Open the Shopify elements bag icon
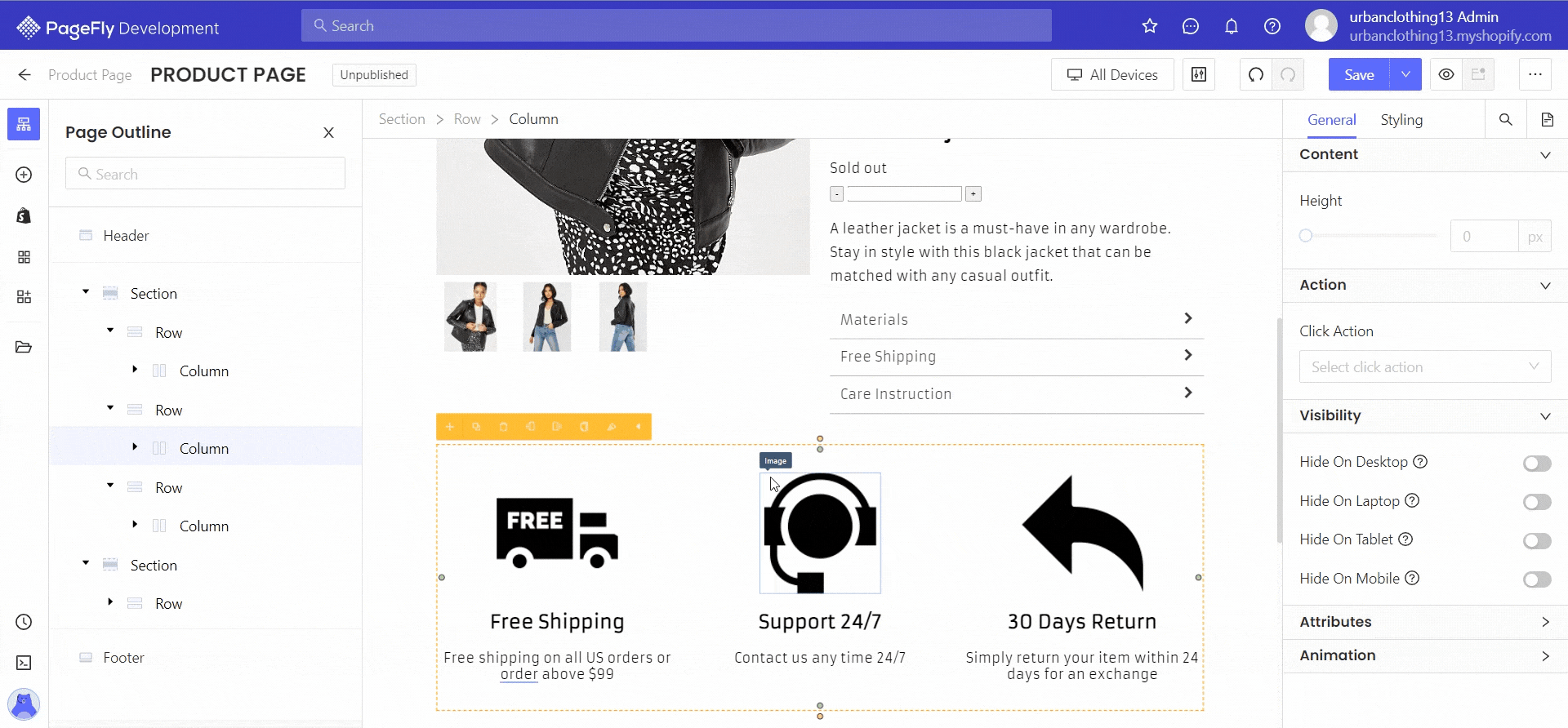This screenshot has width=1568, height=728. tap(24, 215)
